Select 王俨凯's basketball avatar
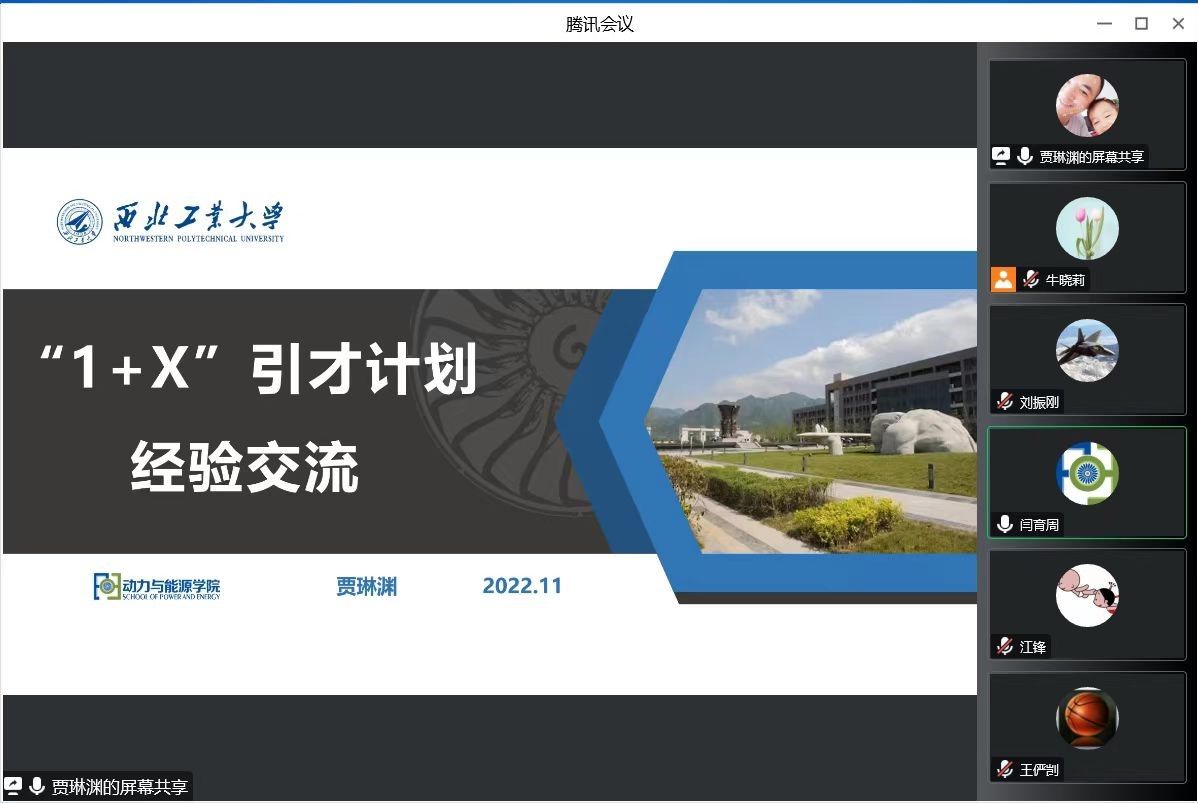This screenshot has height=803, width=1198. point(1087,717)
